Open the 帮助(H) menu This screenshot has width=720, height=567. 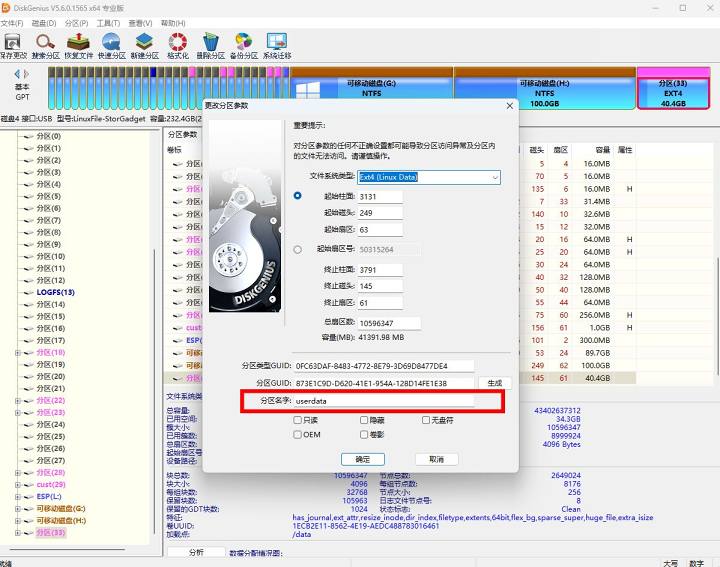173,23
